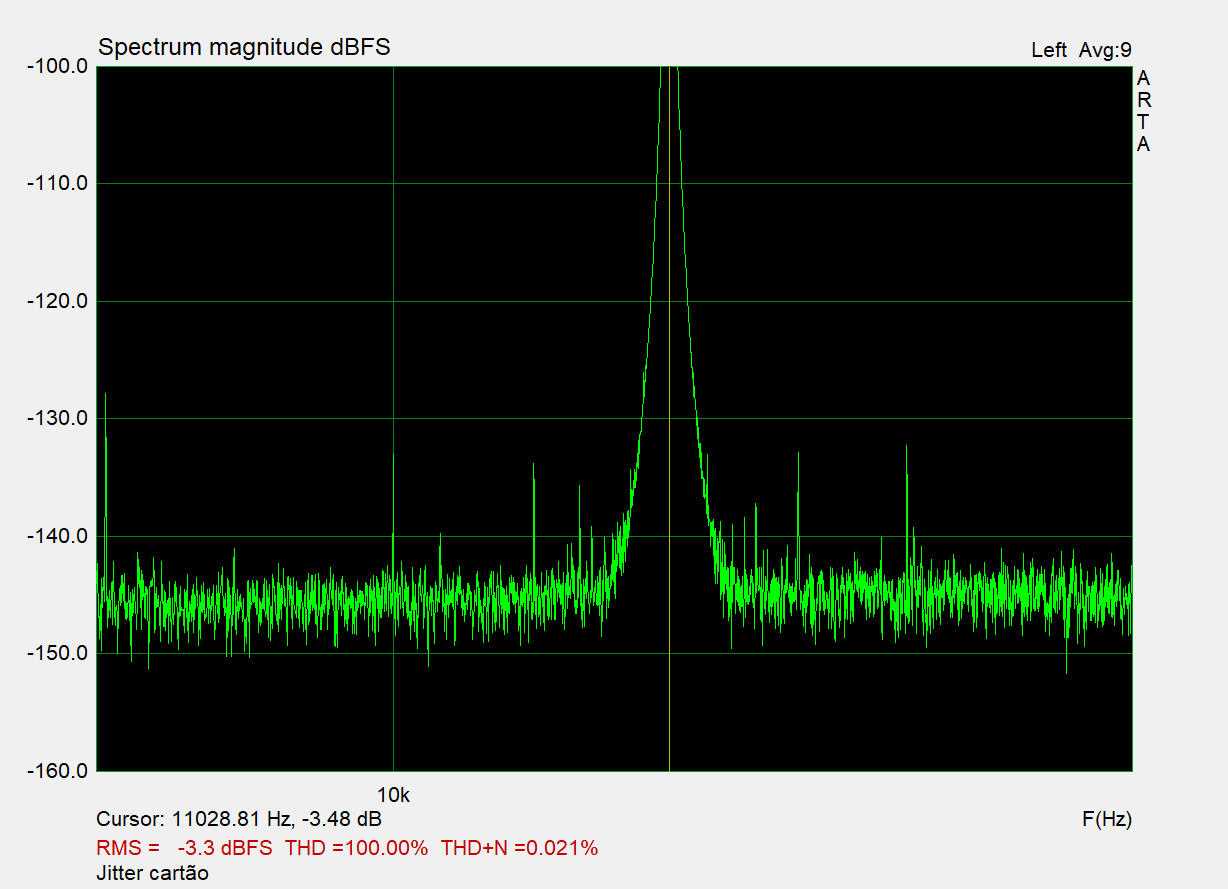Viewport: 1228px width, 889px height.
Task: Click the red RMS THD readout line
Action: point(347,848)
